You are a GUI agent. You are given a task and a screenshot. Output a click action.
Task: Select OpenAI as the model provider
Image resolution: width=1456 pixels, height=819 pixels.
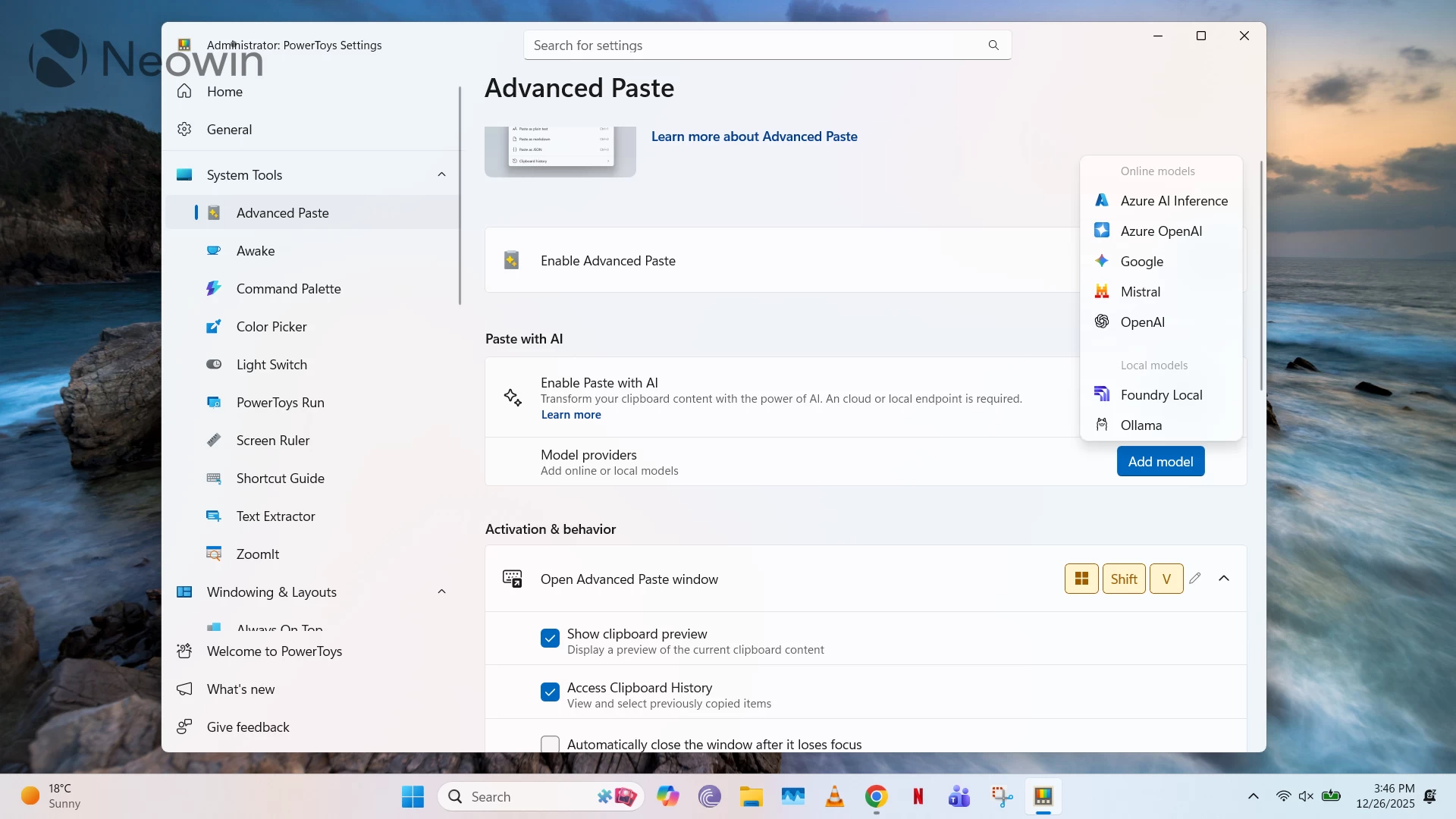point(1161,322)
